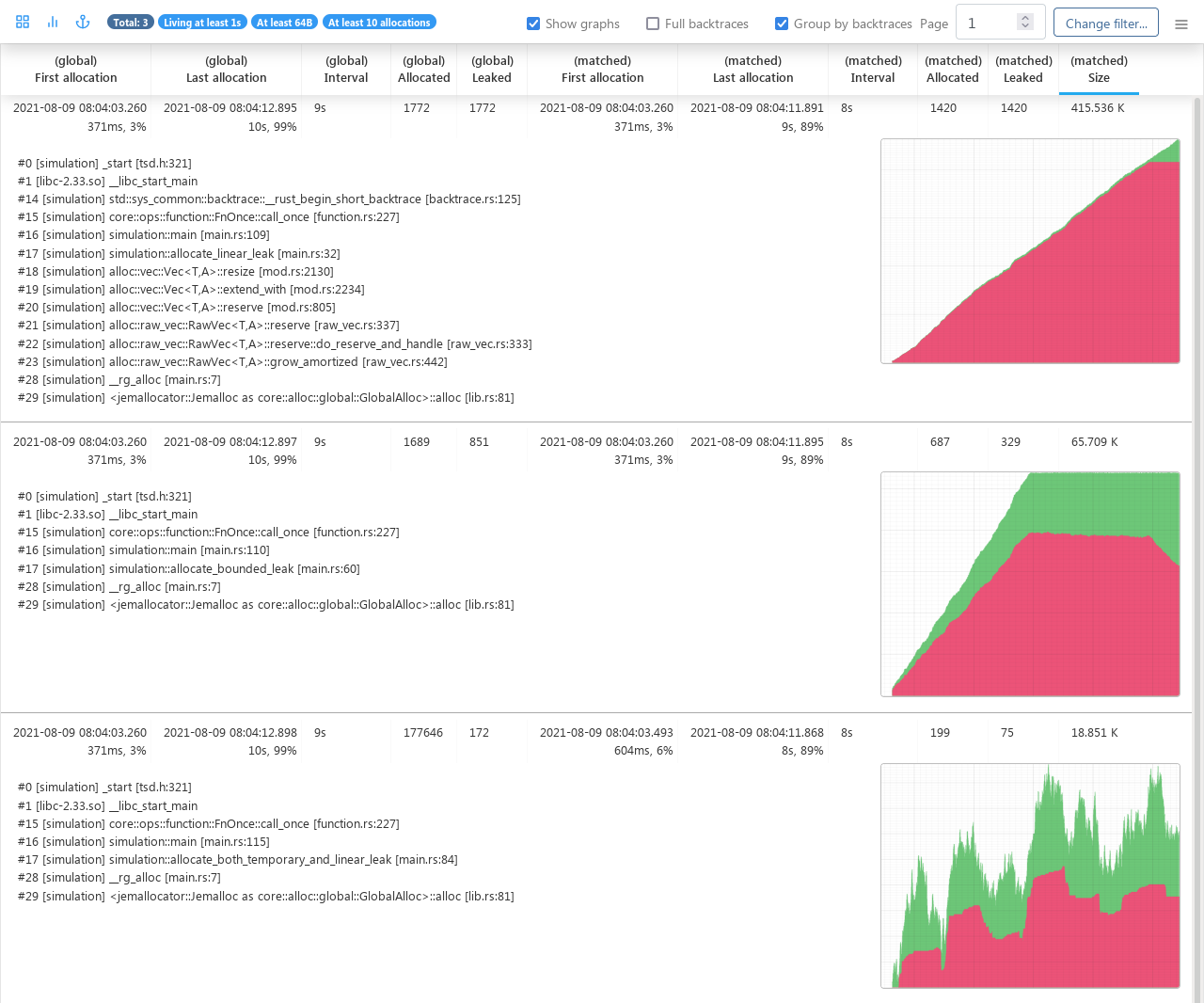
Task: Sort by (matched) Allocated column
Action: click(x=953, y=69)
